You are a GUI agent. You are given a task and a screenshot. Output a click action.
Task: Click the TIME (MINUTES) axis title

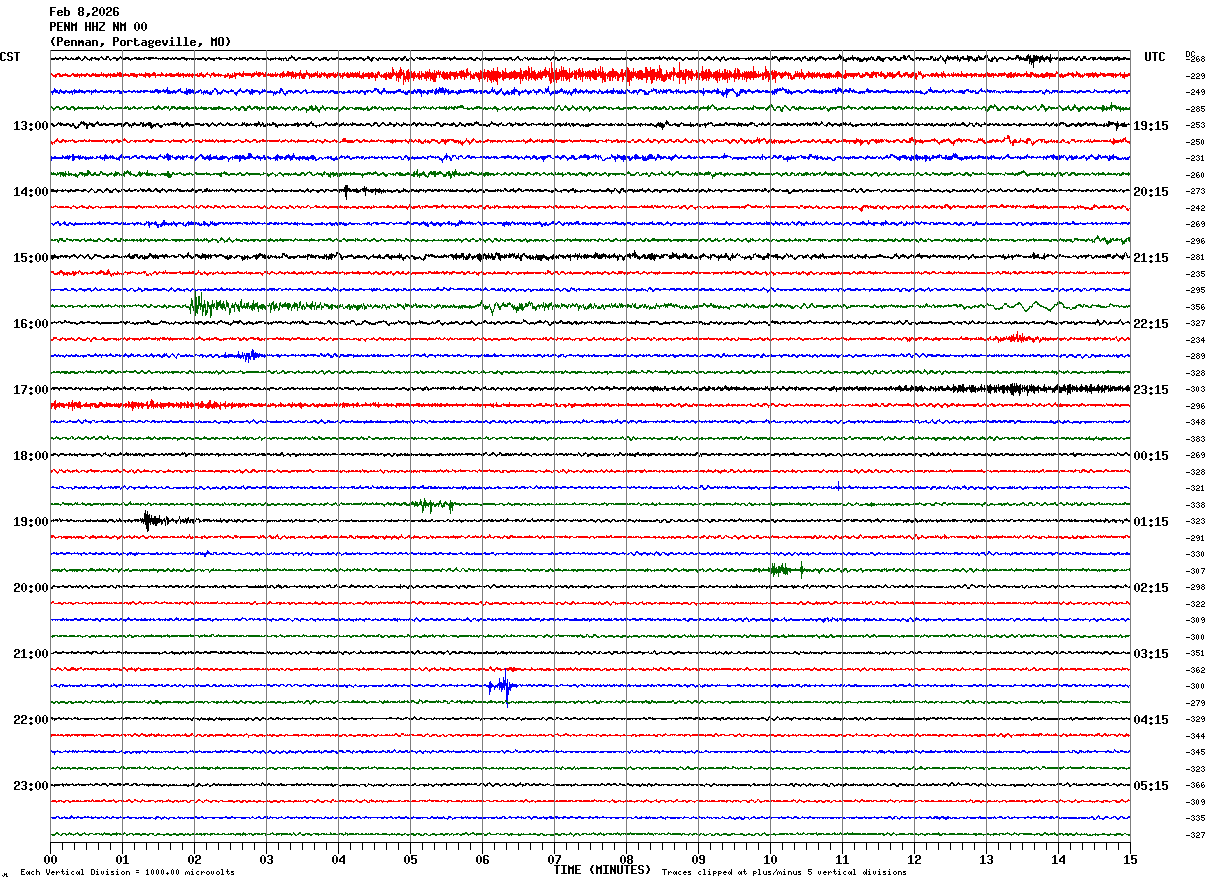602,870
